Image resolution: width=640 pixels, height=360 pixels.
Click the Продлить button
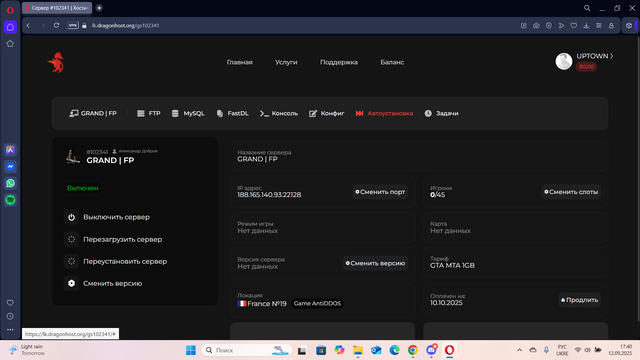click(579, 300)
